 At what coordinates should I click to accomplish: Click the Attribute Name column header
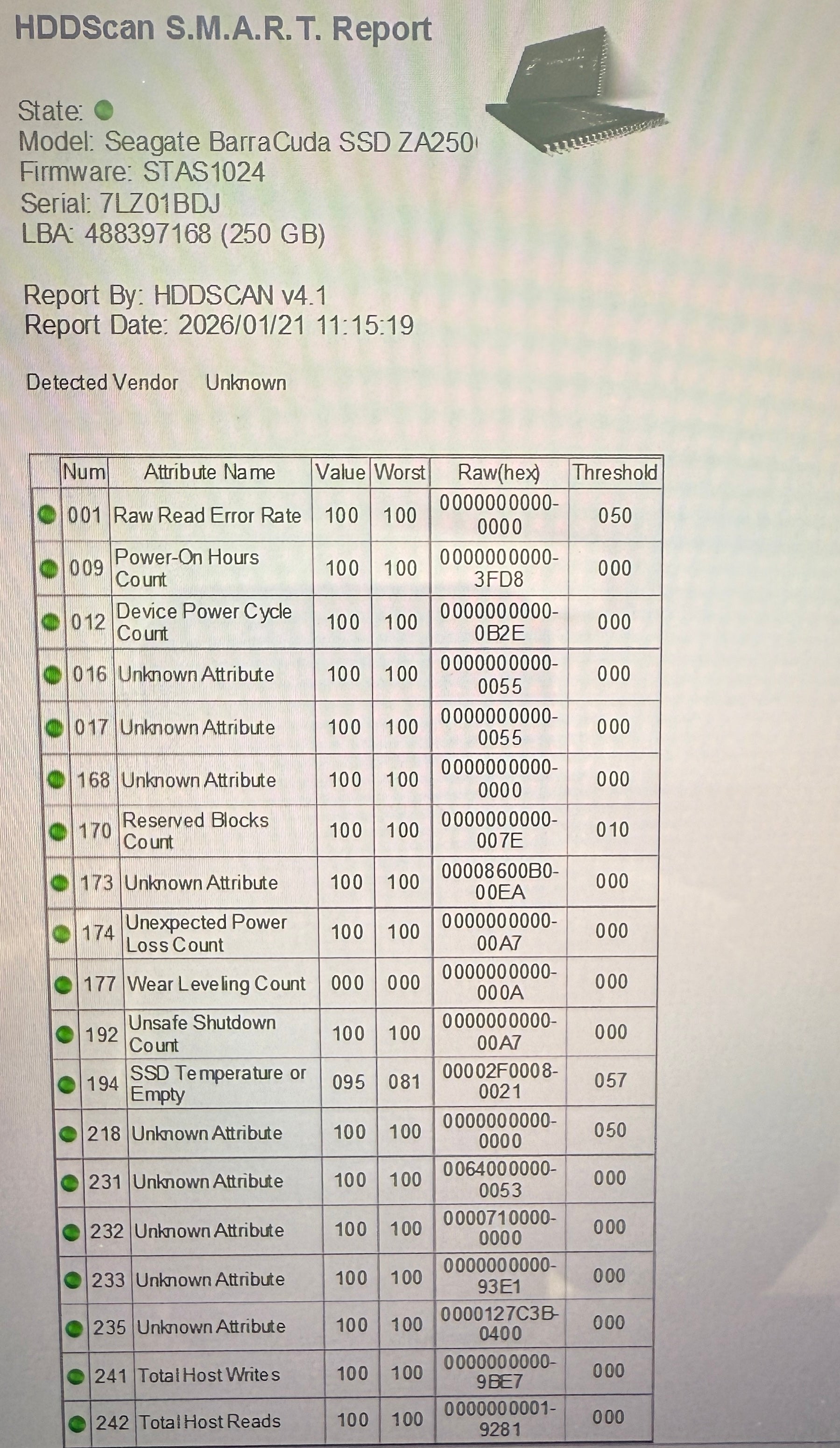coord(209,472)
